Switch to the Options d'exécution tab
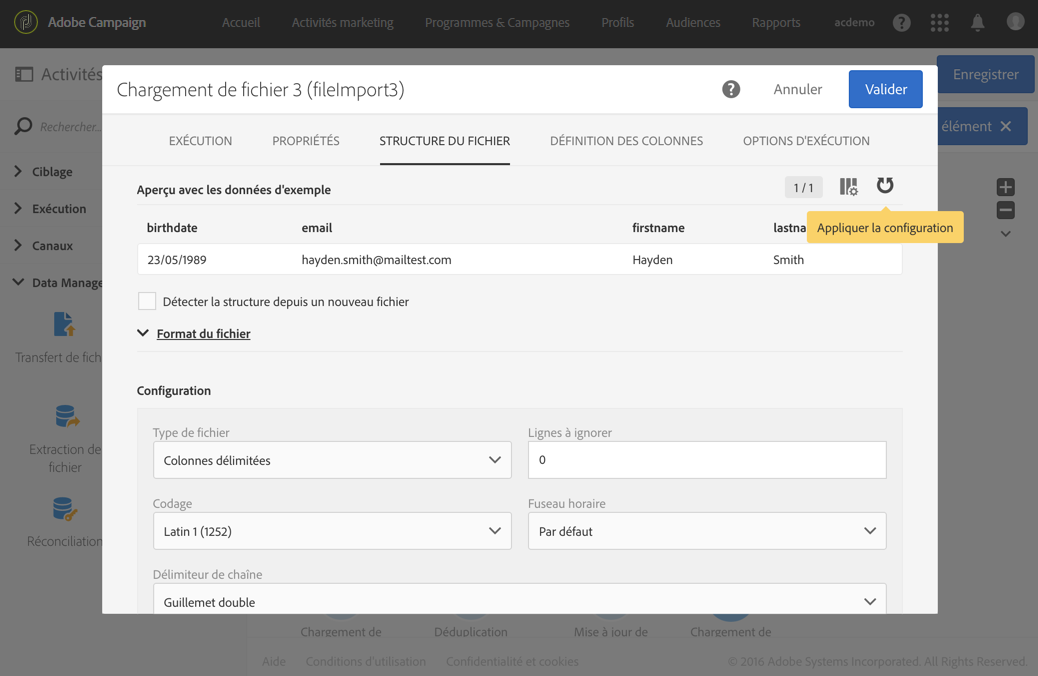The width and height of the screenshot is (1038, 676). coord(806,141)
